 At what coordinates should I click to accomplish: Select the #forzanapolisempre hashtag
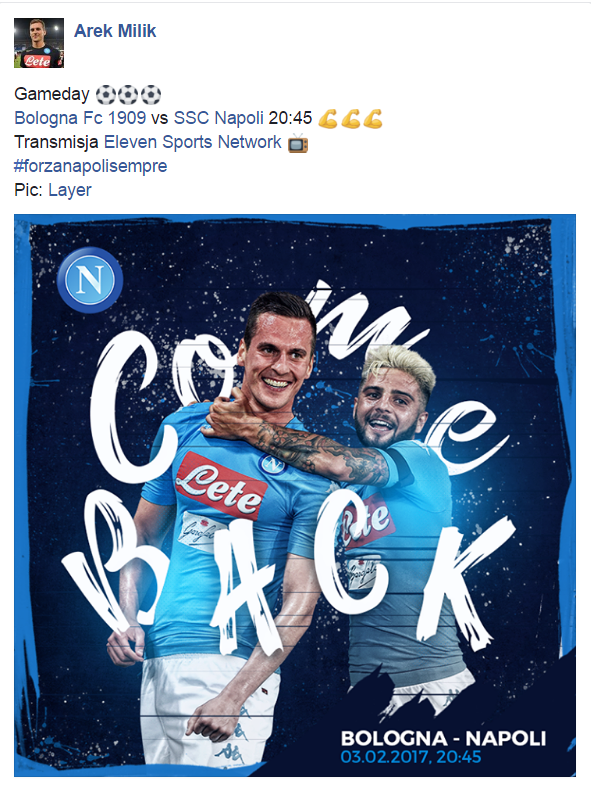[91, 166]
